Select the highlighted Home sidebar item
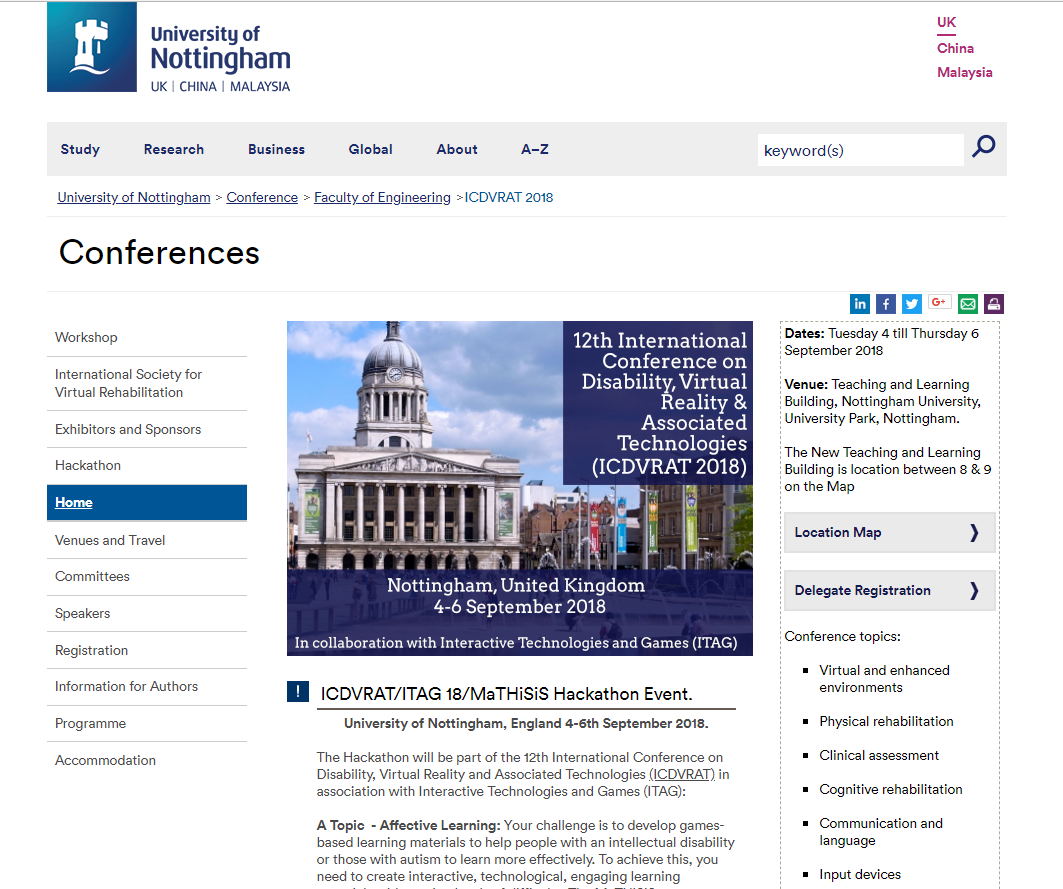1063x889 pixels. coord(146,502)
